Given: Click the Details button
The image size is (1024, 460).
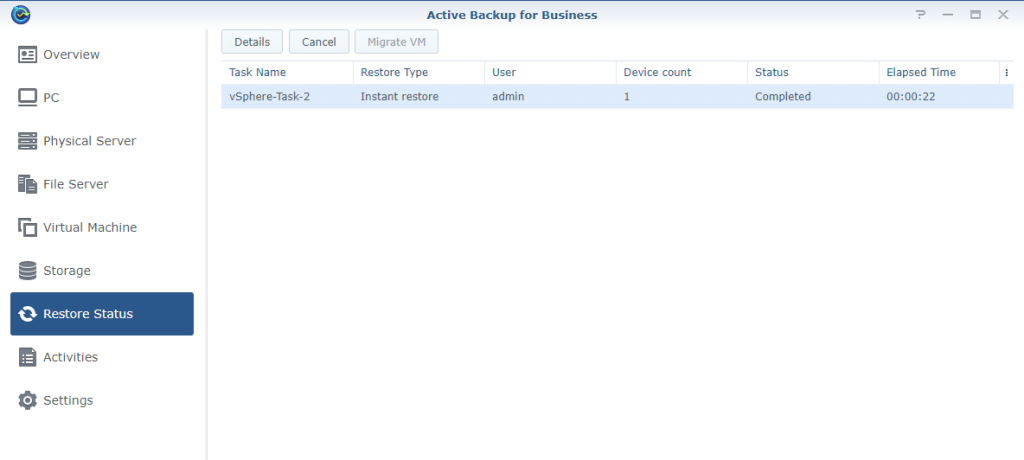Looking at the screenshot, I should click(252, 42).
